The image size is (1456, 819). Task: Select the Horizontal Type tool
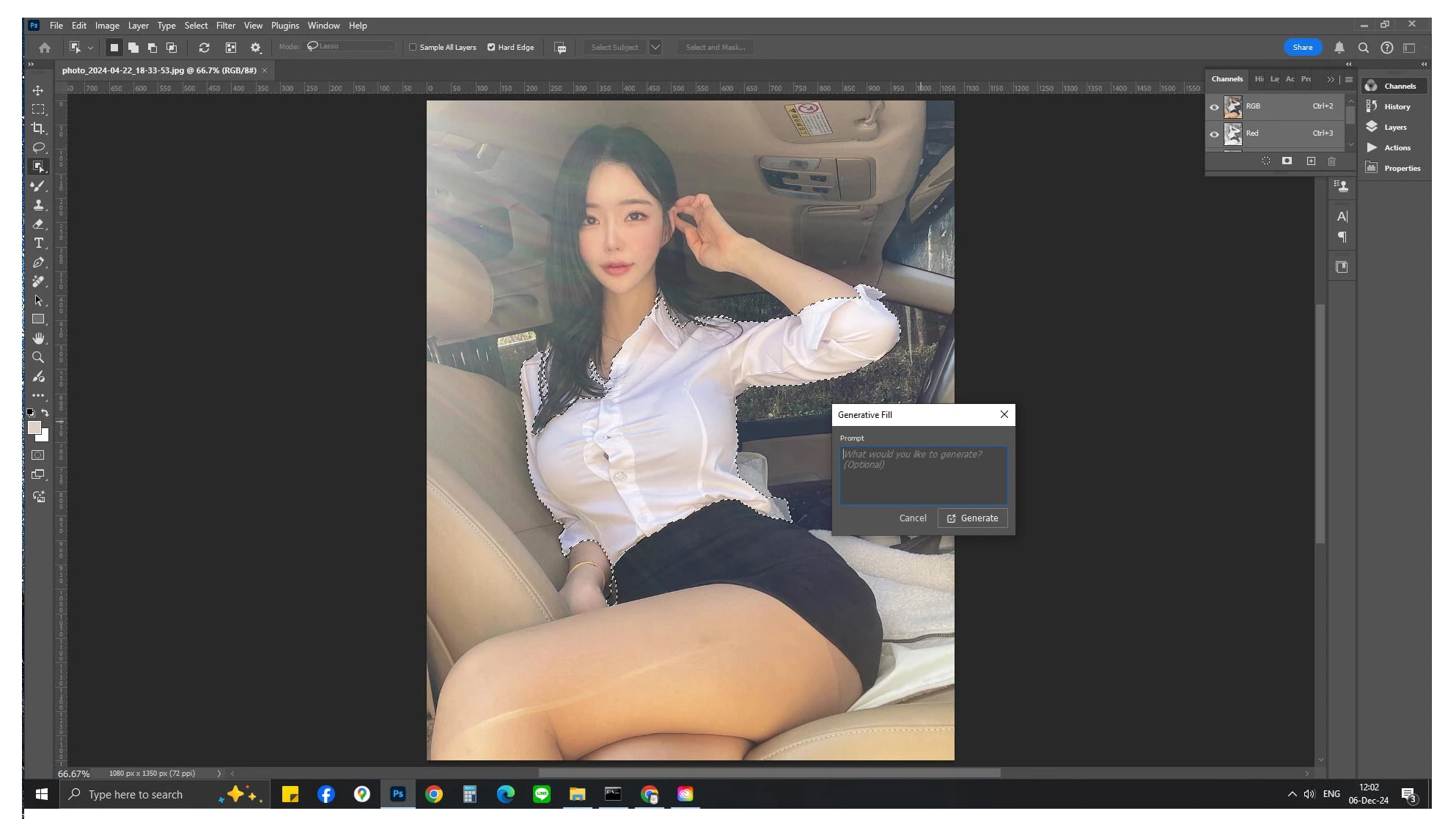(38, 243)
